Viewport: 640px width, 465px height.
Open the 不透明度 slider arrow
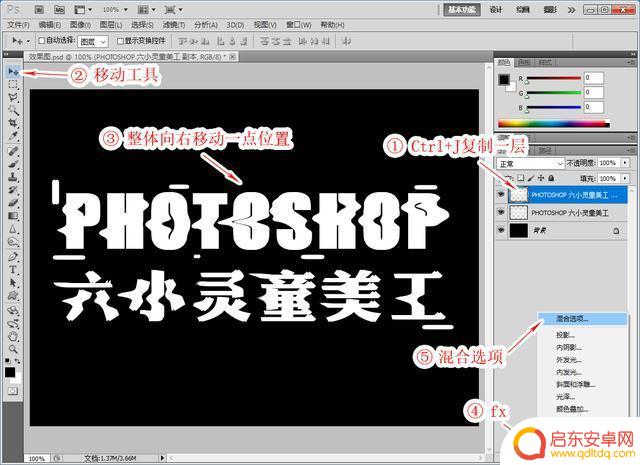pyautogui.click(x=626, y=162)
